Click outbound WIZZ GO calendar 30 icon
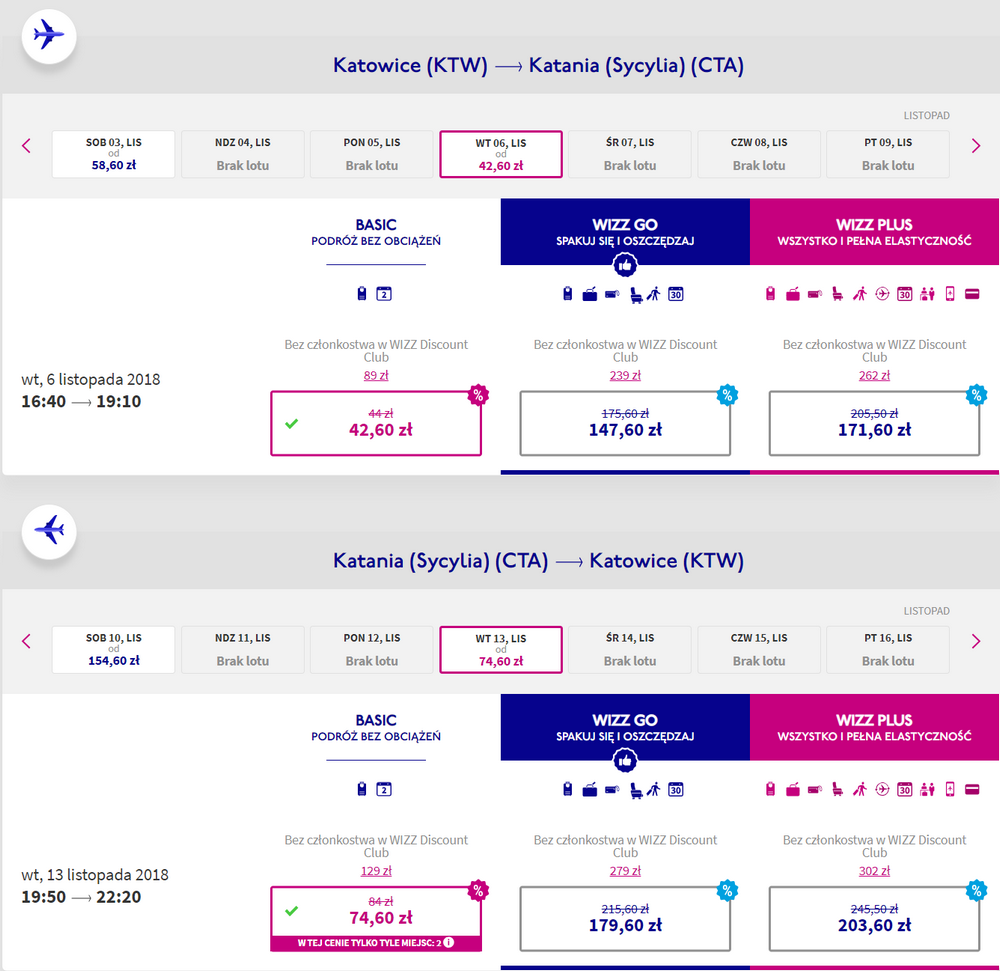This screenshot has width=1000, height=971. pyautogui.click(x=675, y=294)
